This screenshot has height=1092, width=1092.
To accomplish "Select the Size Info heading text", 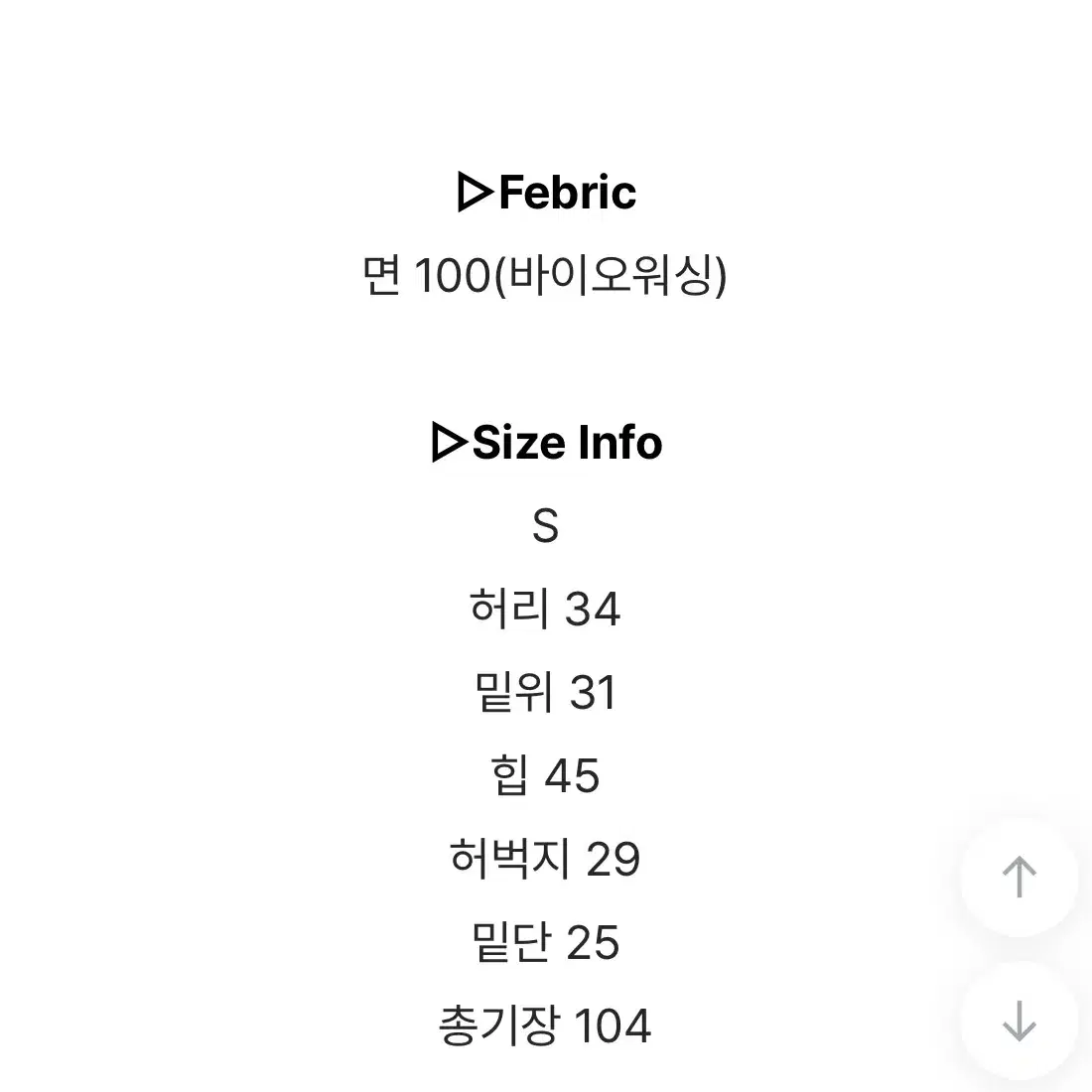I will point(567,442).
